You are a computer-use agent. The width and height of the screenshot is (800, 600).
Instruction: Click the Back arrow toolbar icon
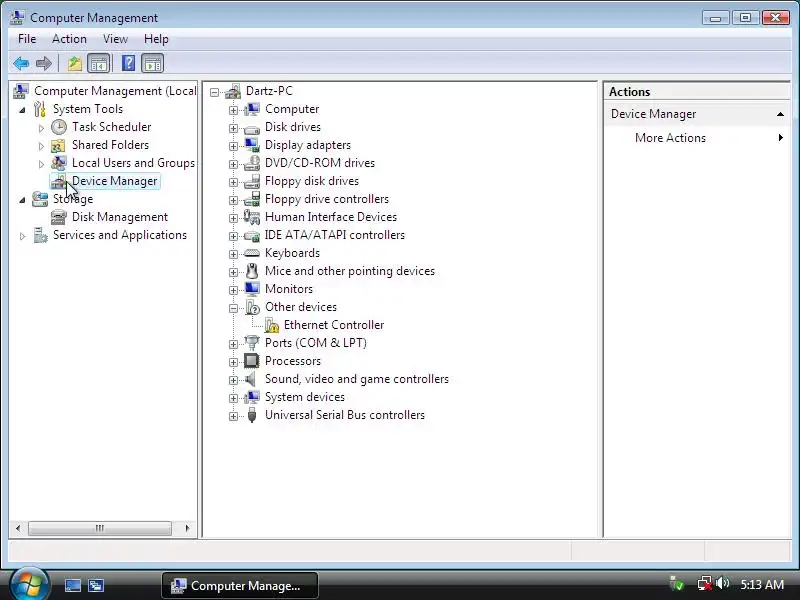(21, 64)
